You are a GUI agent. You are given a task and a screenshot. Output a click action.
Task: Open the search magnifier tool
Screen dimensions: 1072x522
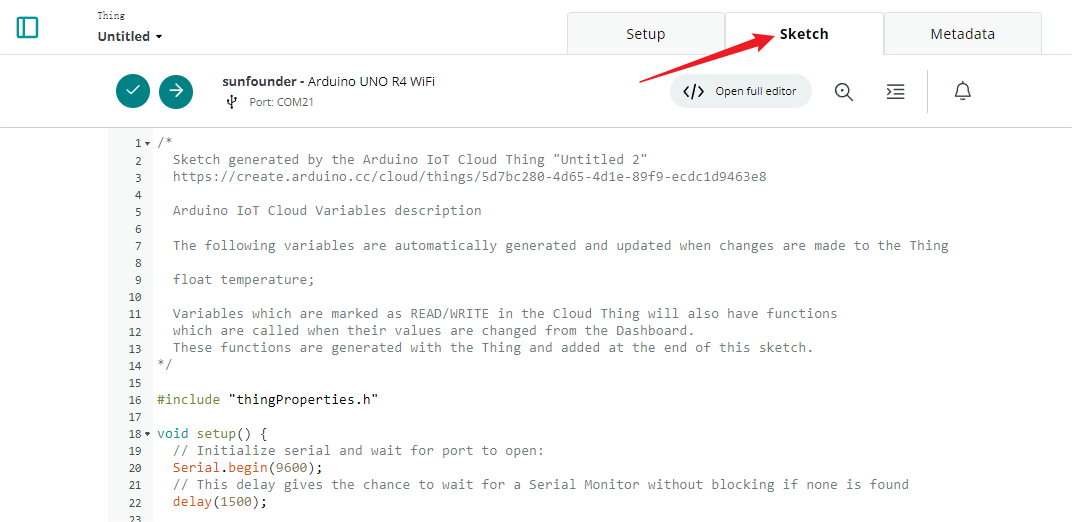(844, 92)
